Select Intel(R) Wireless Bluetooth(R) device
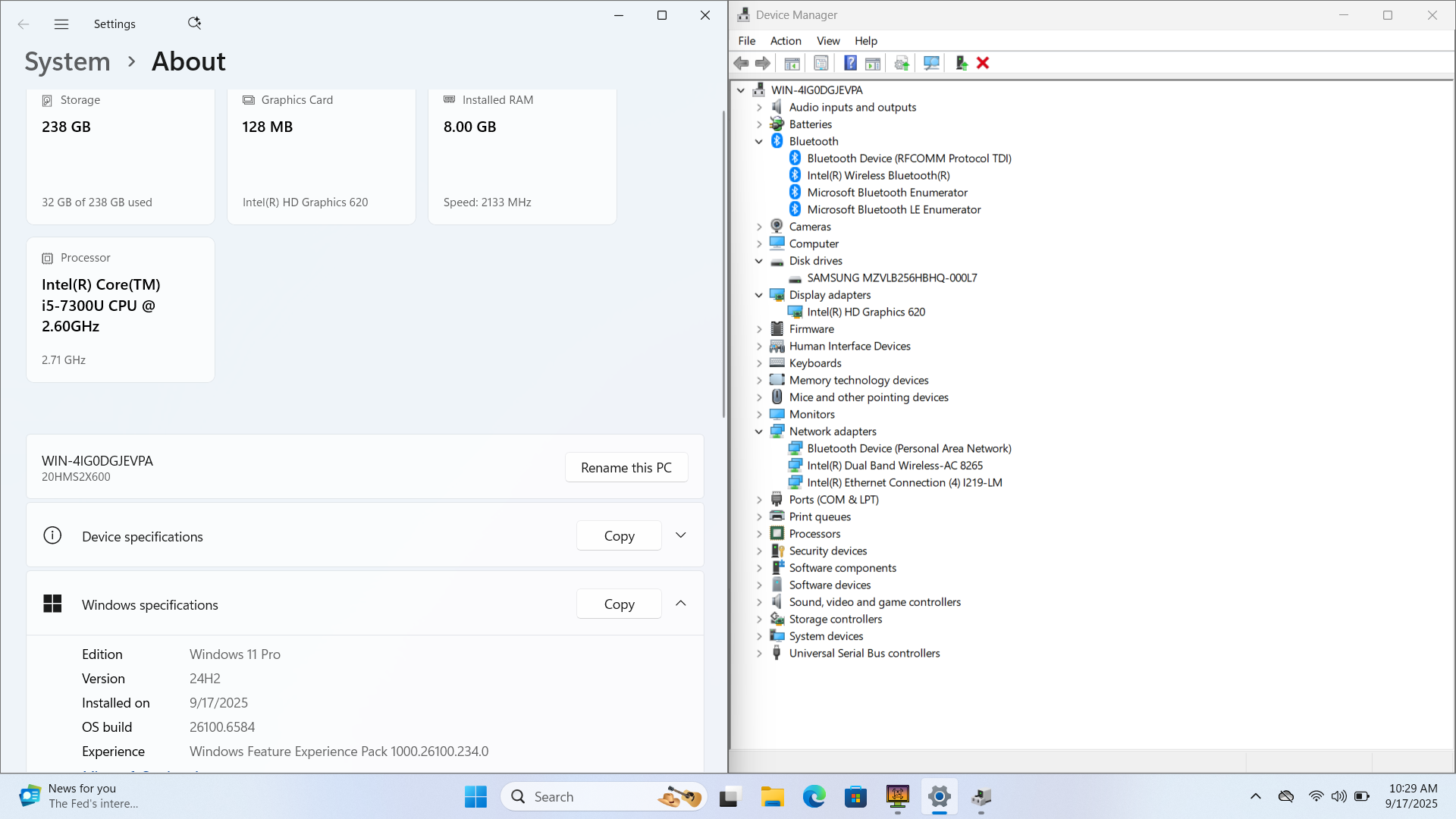 pyautogui.click(x=878, y=175)
